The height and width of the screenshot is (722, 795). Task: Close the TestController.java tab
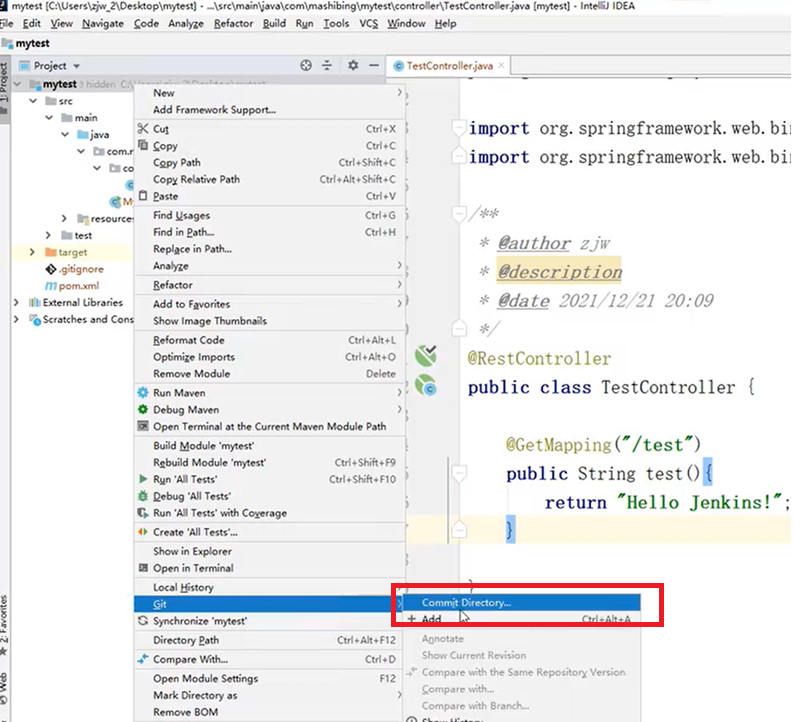tap(501, 65)
